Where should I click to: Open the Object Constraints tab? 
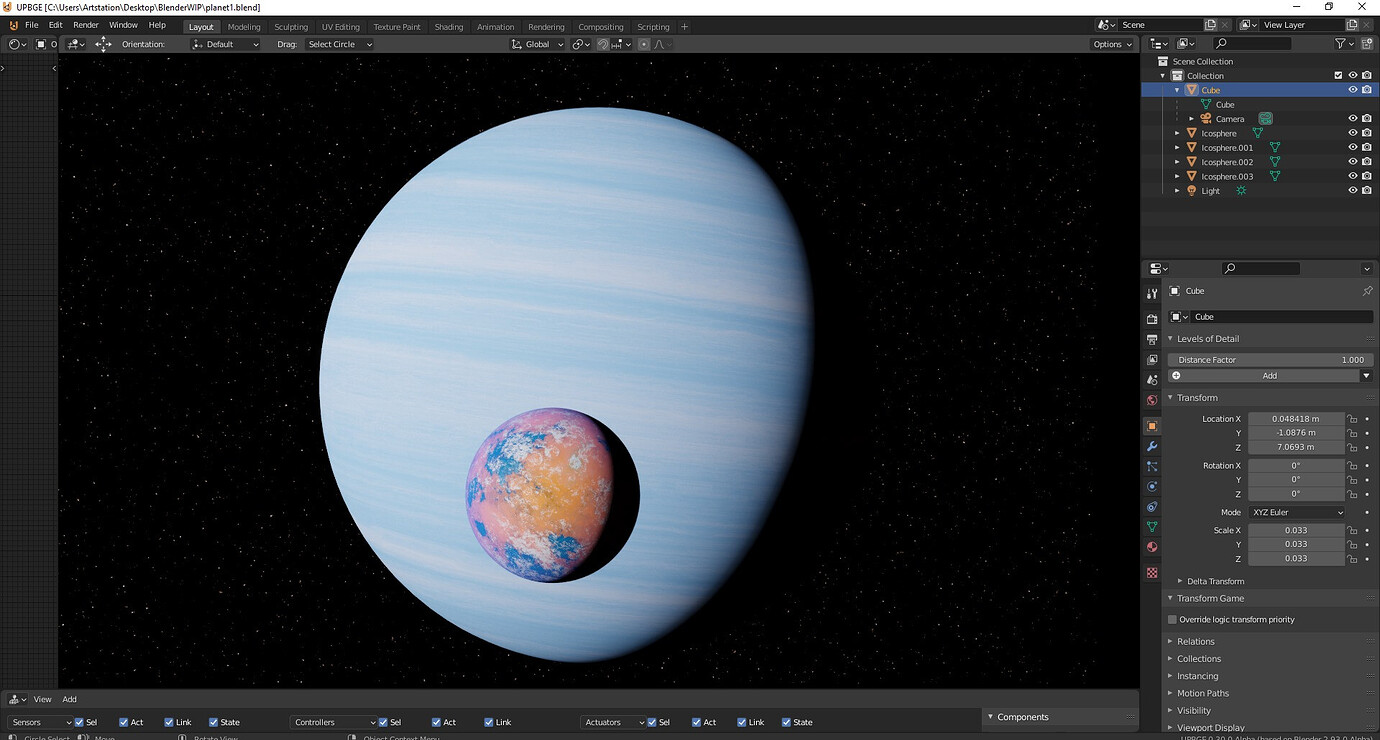(1152, 507)
